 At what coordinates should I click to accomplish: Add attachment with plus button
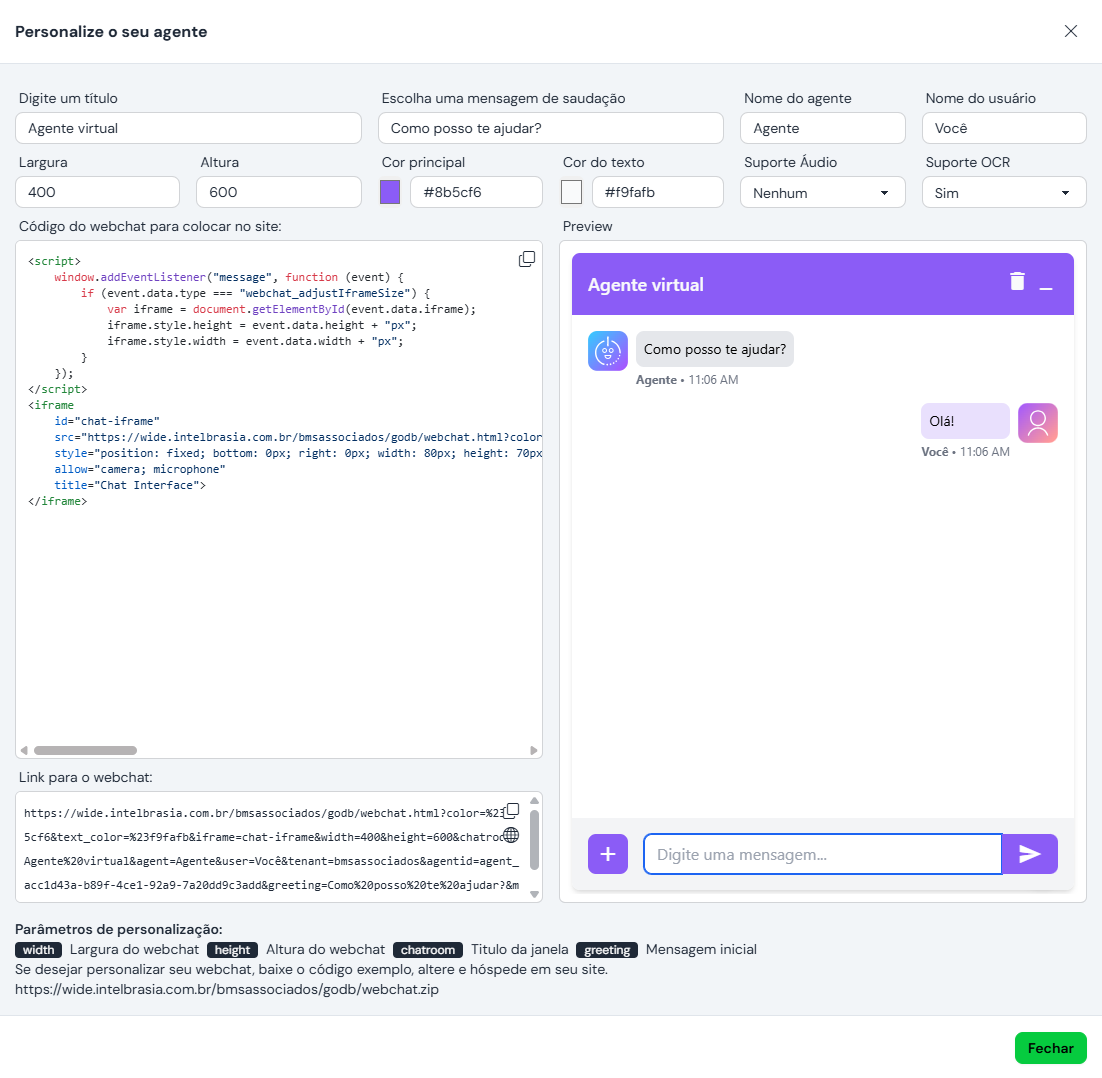pyautogui.click(x=608, y=854)
